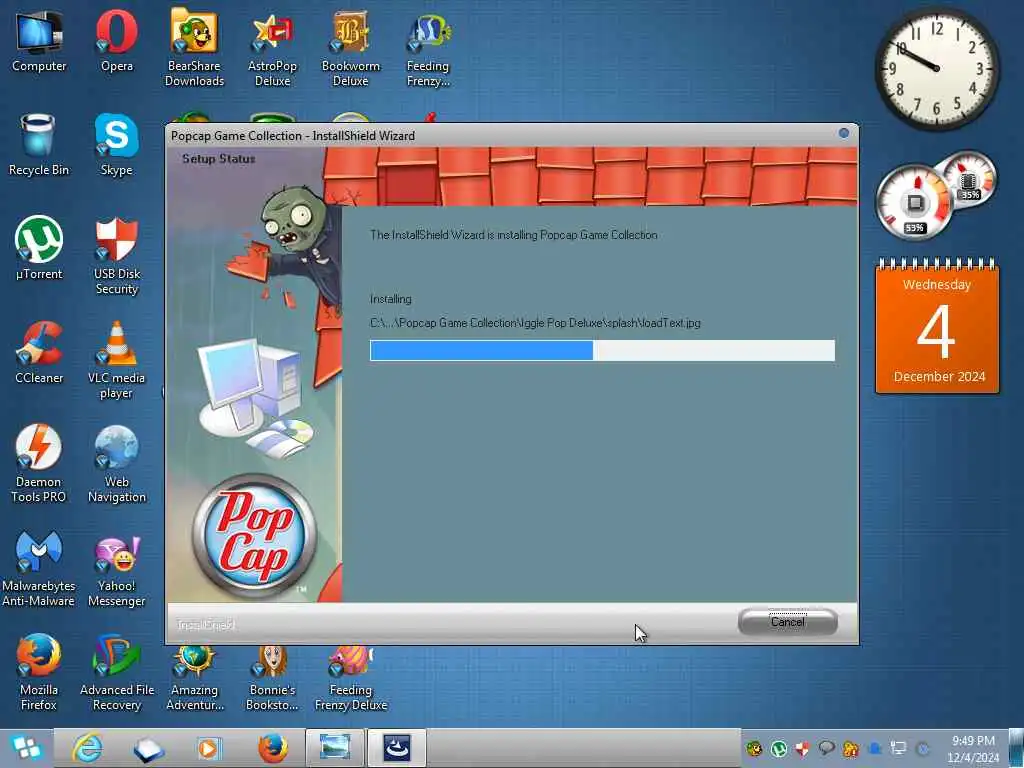
Task: Open the Computer desktop icon
Action: 39,40
